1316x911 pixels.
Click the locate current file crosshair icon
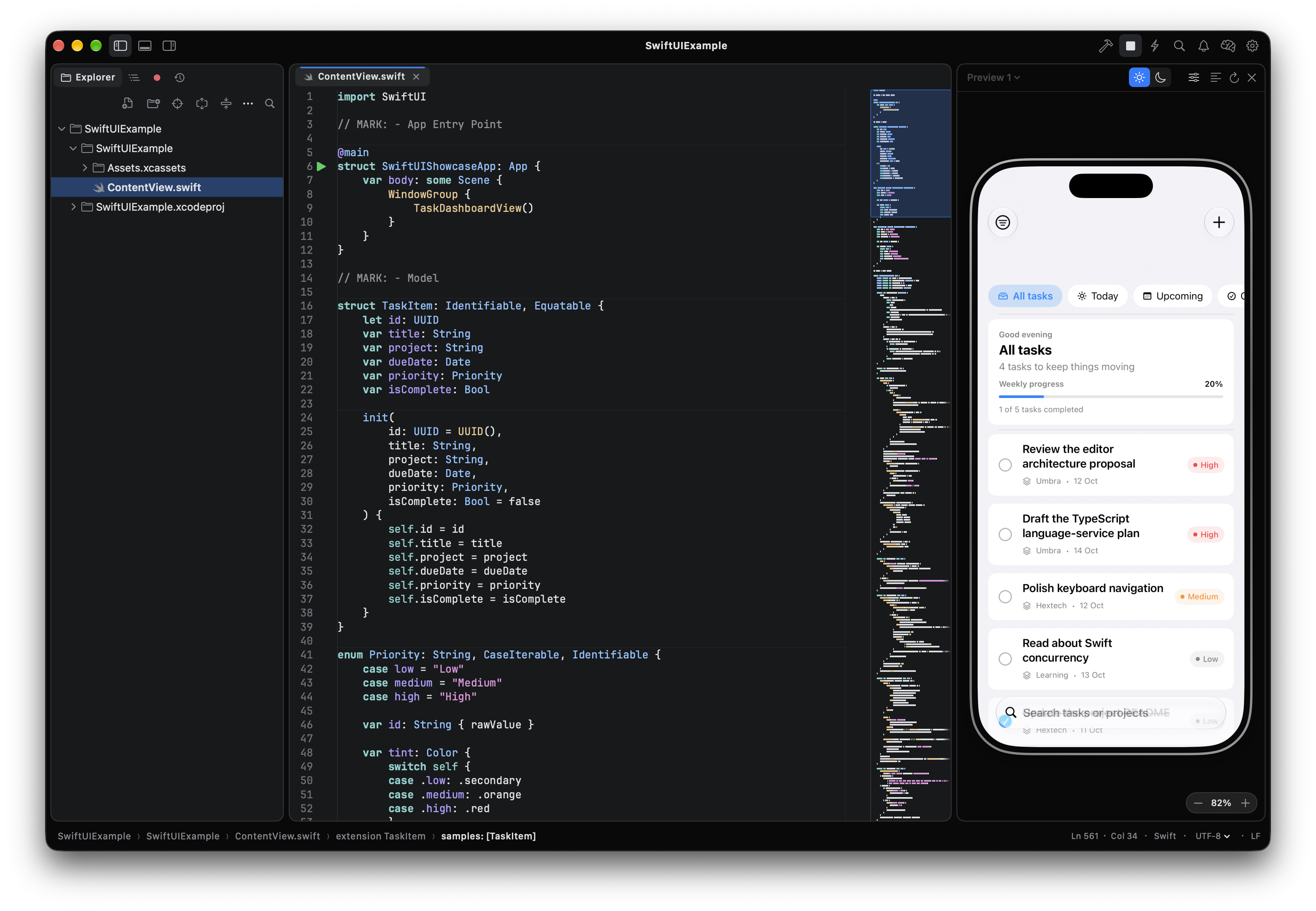(x=177, y=103)
